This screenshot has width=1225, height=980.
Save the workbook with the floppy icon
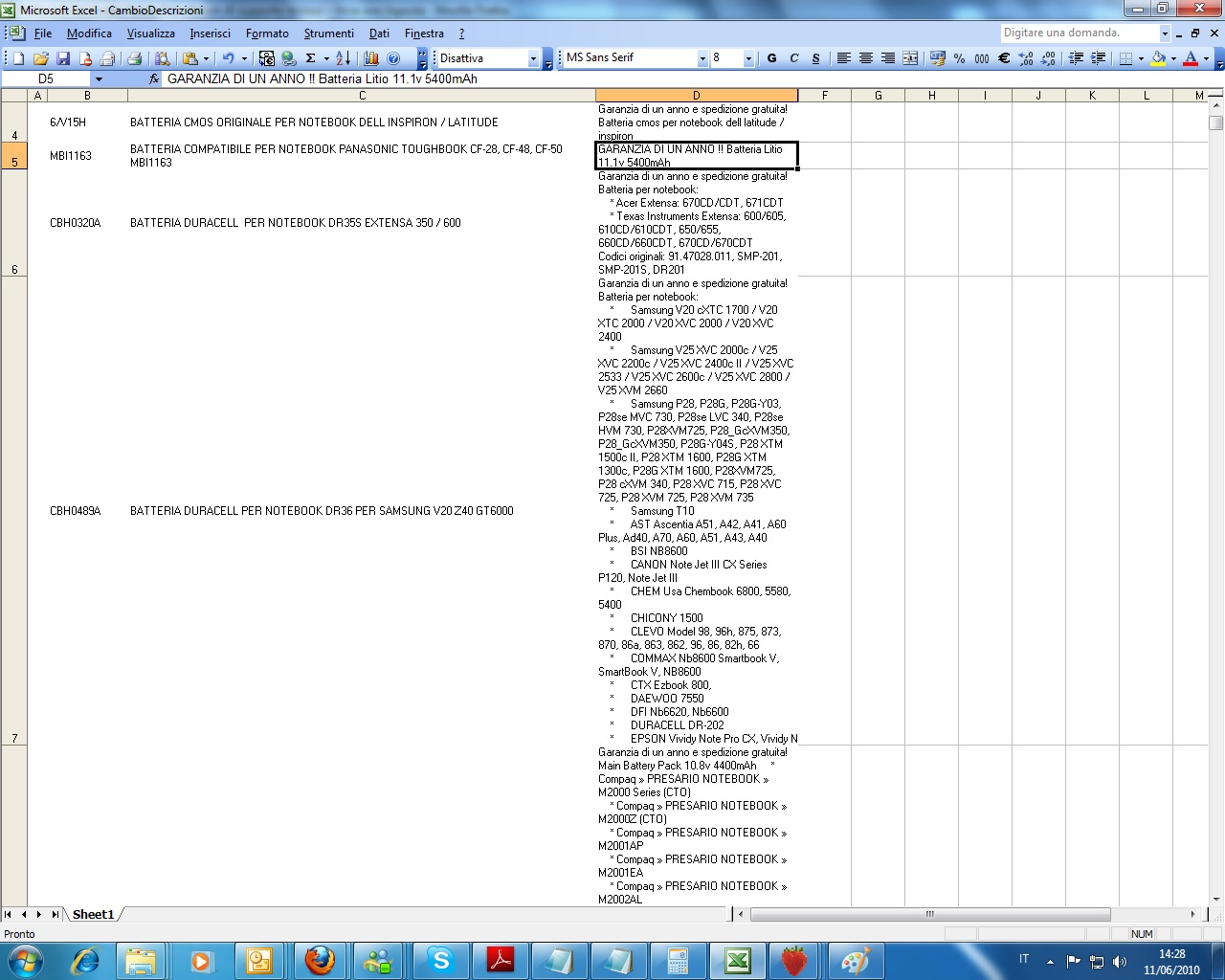(63, 58)
